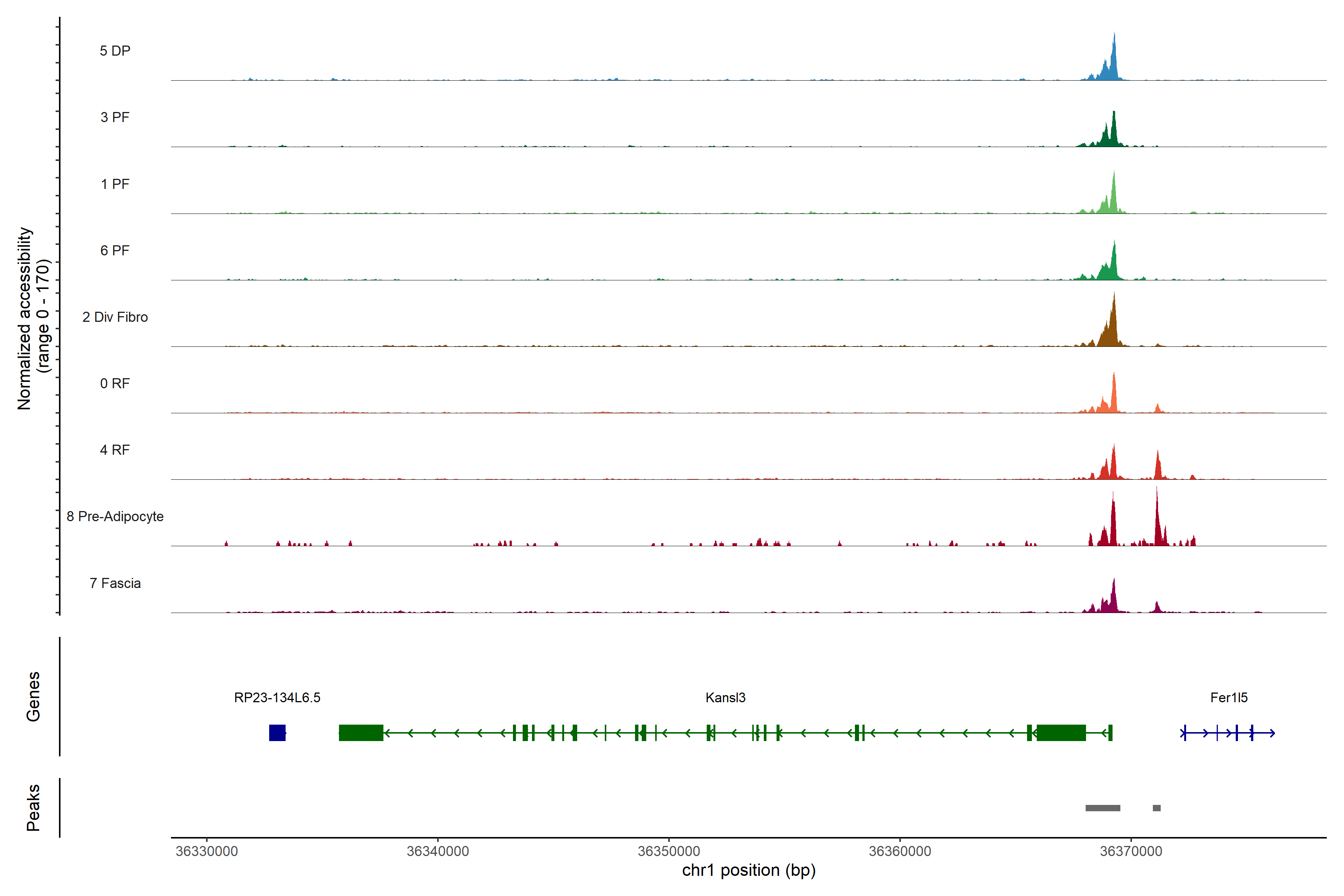Click the 8 Pre-Adipocyte track label
Image resolution: width=1344 pixels, height=896 pixels.
(x=115, y=517)
